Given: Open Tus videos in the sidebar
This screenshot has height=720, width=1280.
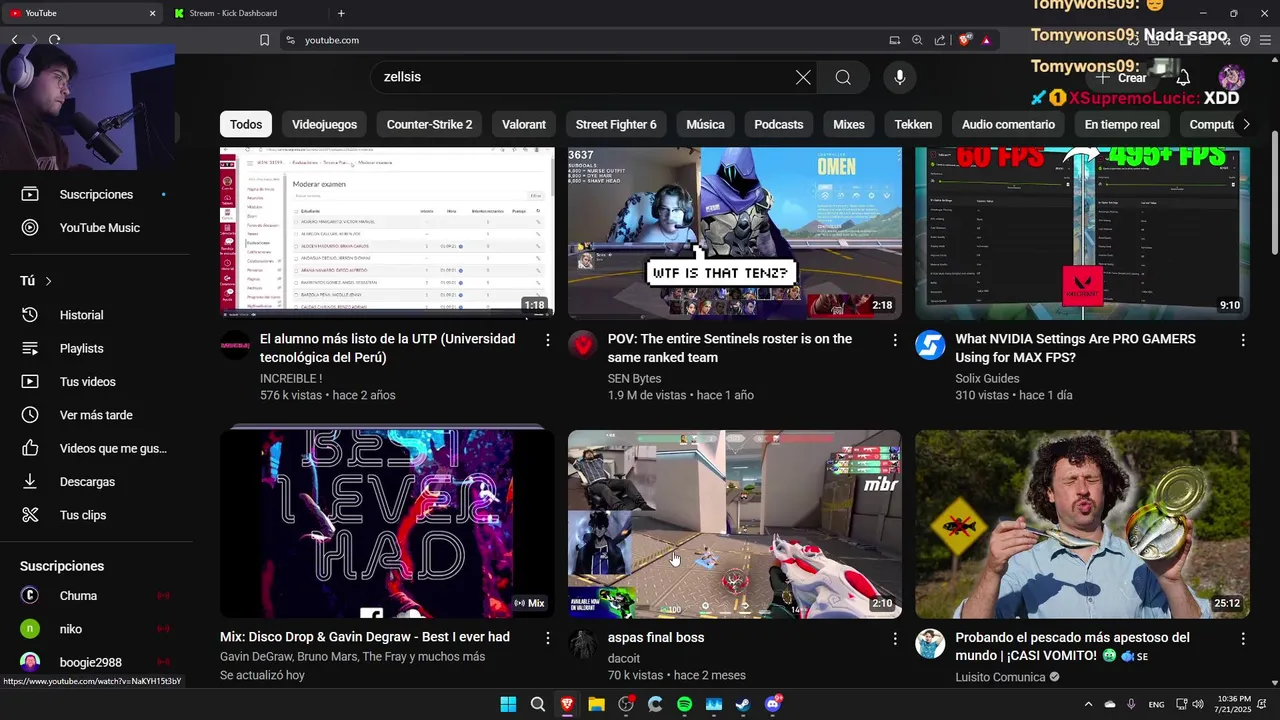Looking at the screenshot, I should (96, 381).
